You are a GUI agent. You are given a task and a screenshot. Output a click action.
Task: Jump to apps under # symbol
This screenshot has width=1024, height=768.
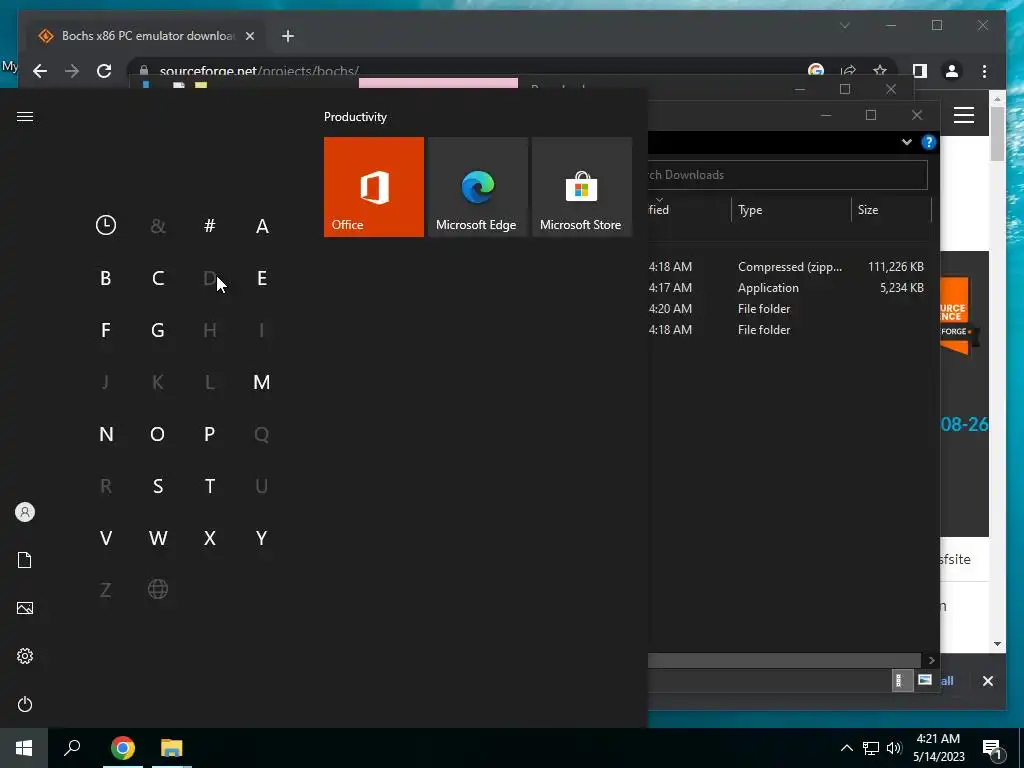click(x=210, y=225)
